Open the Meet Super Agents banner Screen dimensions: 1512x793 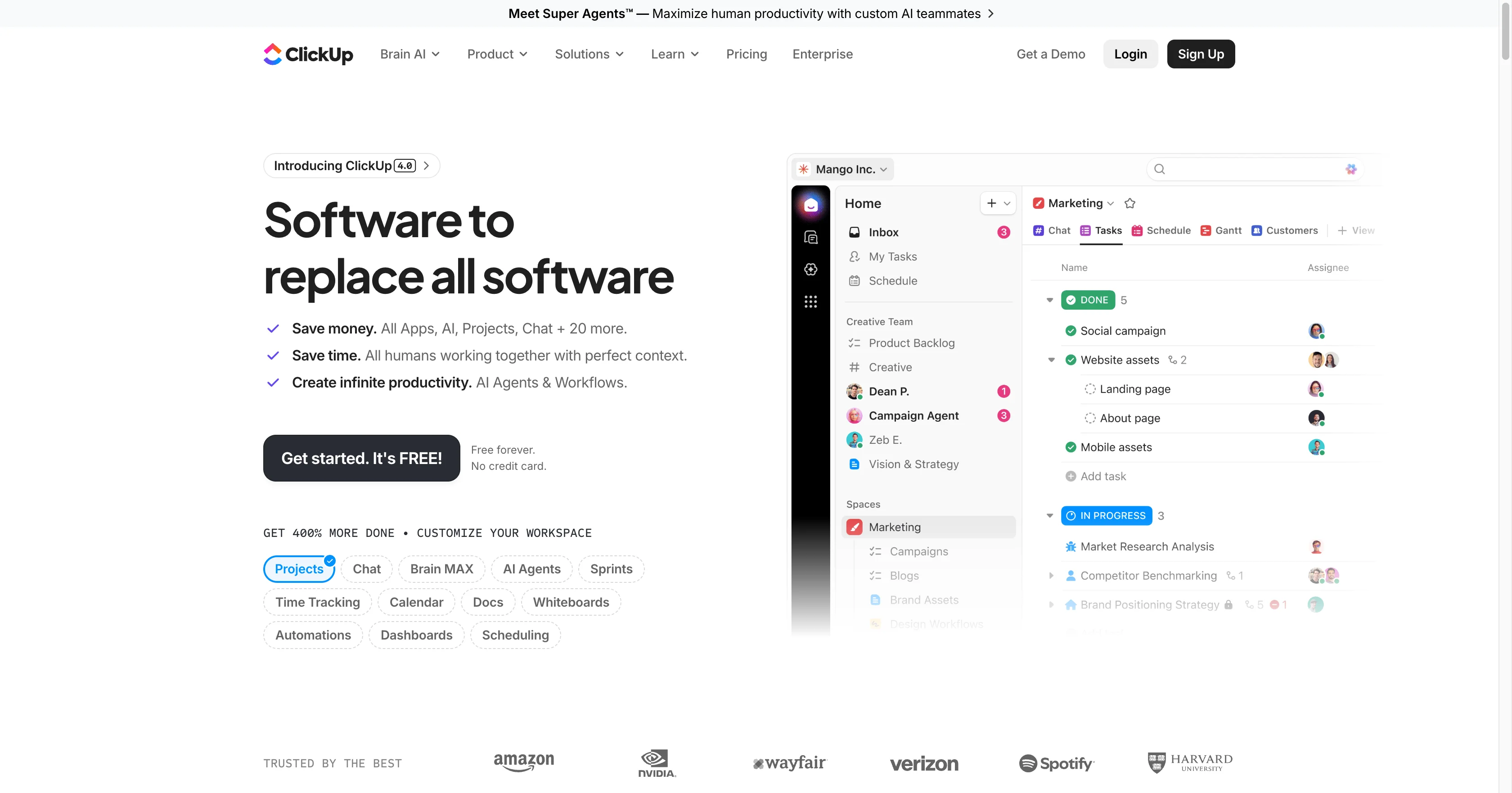tap(751, 14)
